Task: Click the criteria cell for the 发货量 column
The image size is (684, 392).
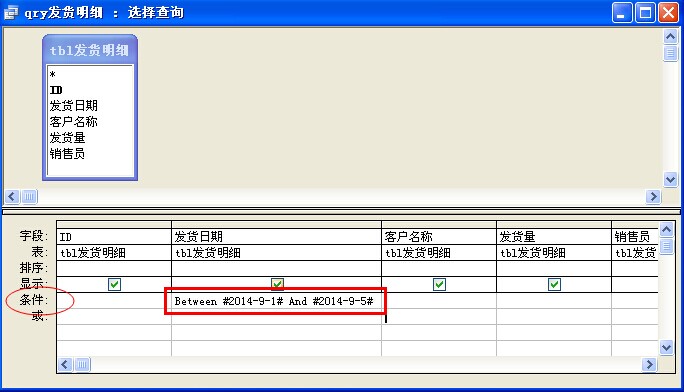Action: click(554, 301)
